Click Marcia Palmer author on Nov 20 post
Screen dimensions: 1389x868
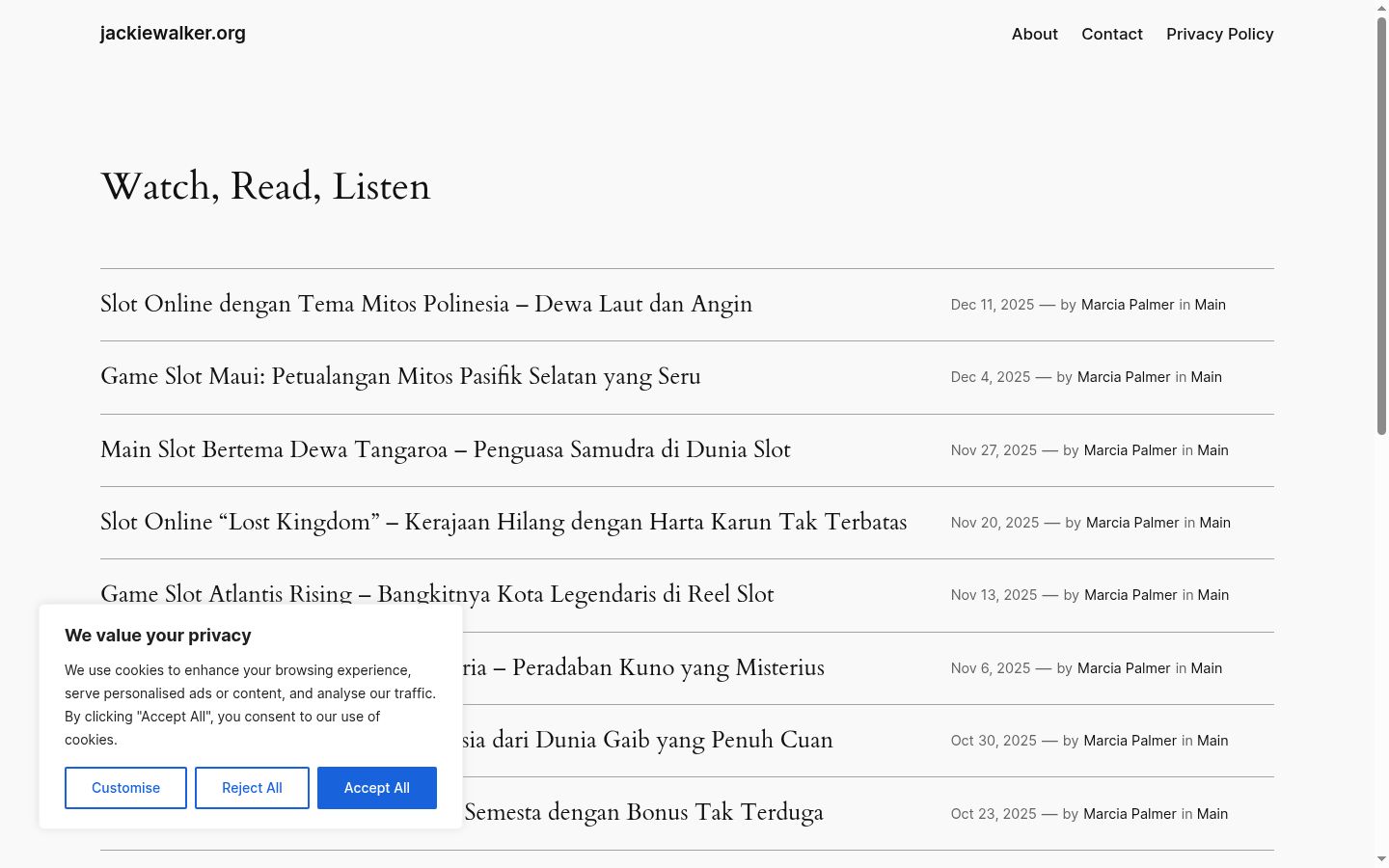[x=1132, y=523]
